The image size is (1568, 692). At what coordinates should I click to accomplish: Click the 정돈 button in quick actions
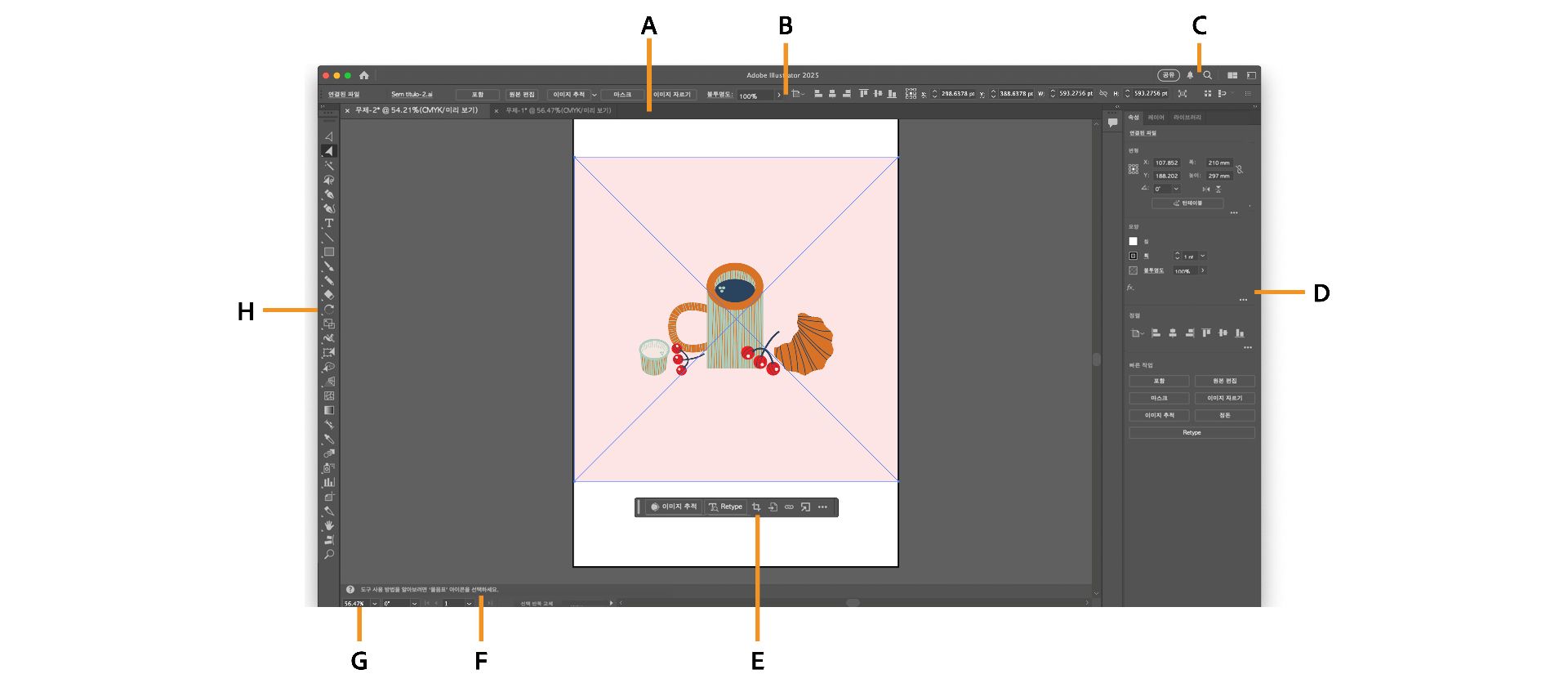(1224, 415)
